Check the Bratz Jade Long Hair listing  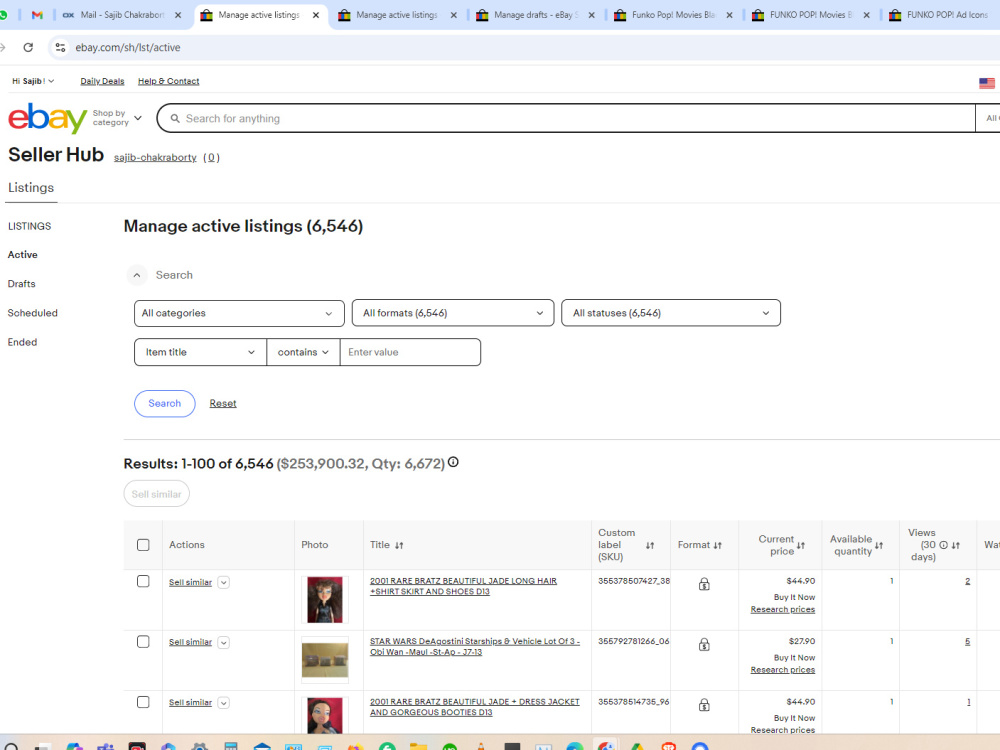click(x=143, y=582)
